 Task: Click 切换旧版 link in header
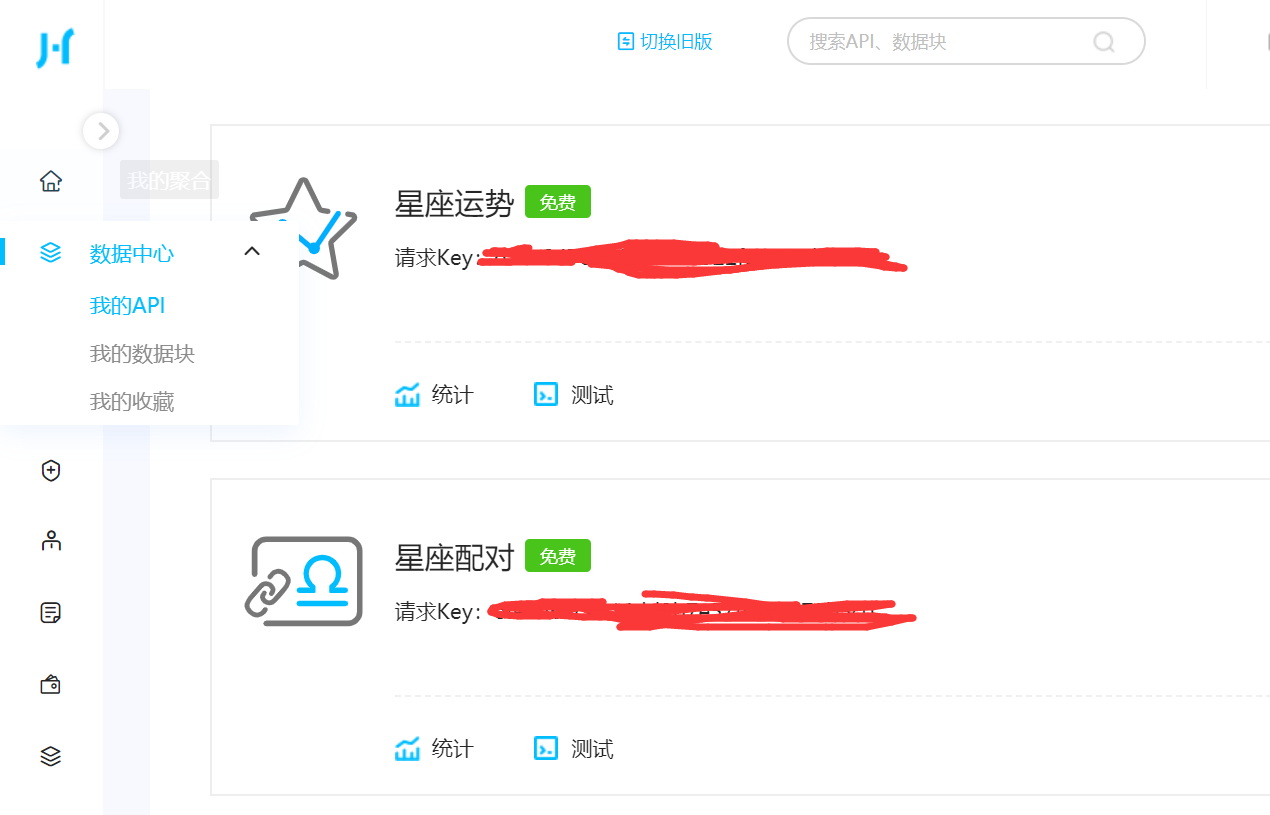tap(665, 41)
